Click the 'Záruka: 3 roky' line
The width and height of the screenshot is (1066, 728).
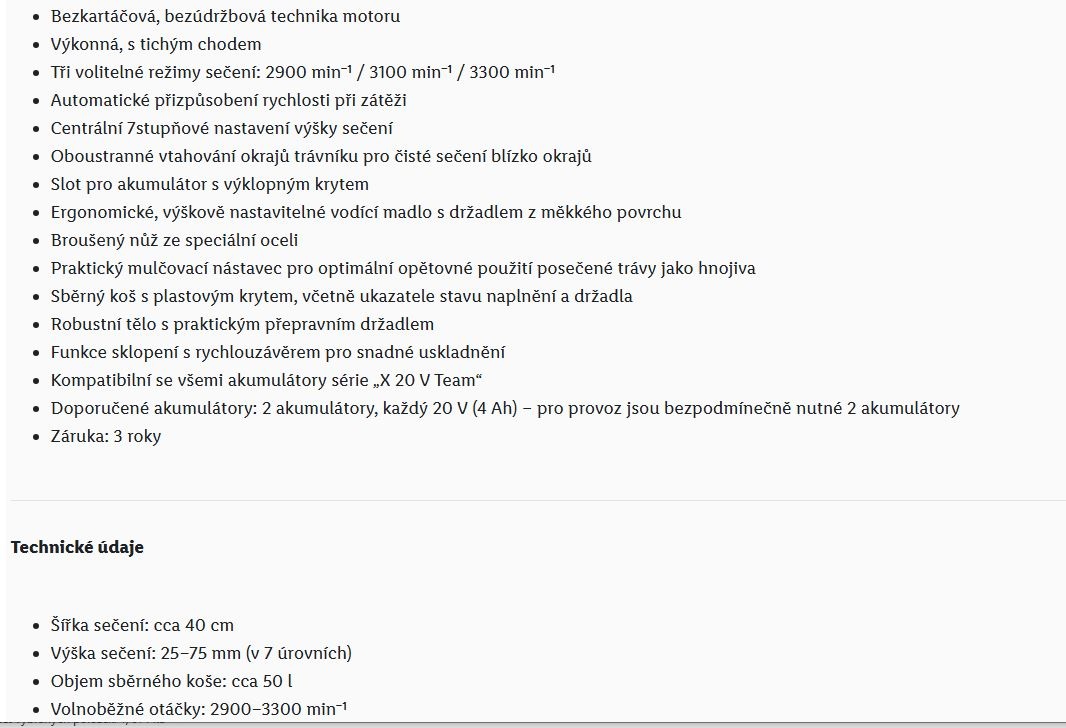[106, 436]
